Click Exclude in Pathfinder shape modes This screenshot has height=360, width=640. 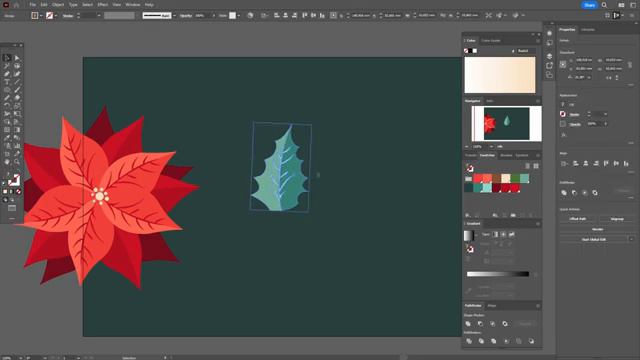(505, 324)
